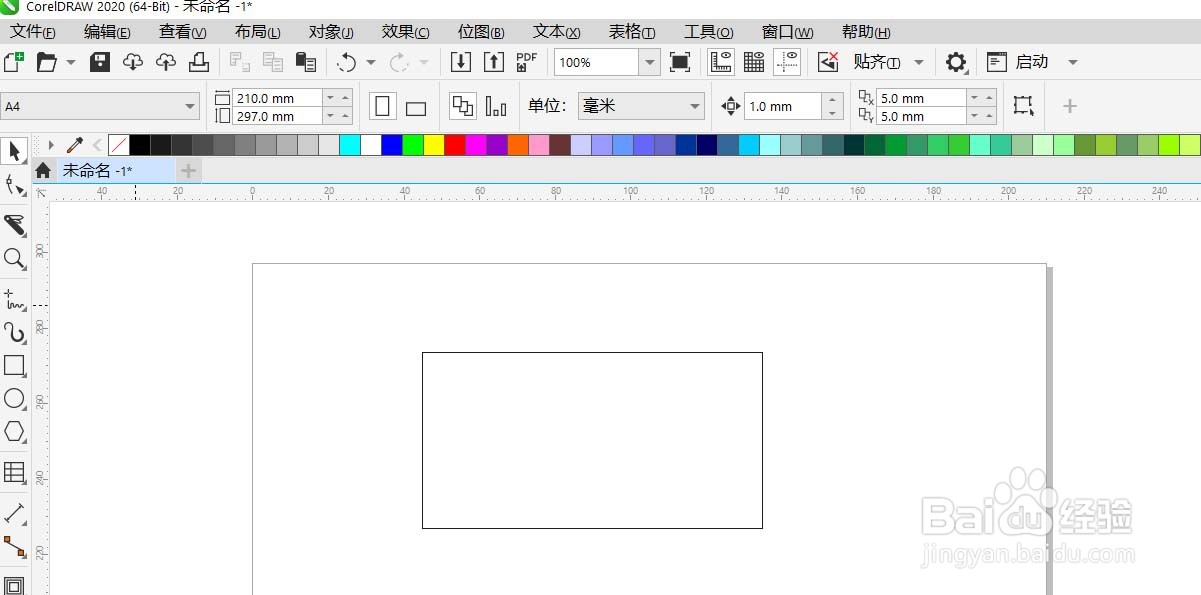
Task: Go to the Welcome home tab icon
Action: click(x=43, y=171)
